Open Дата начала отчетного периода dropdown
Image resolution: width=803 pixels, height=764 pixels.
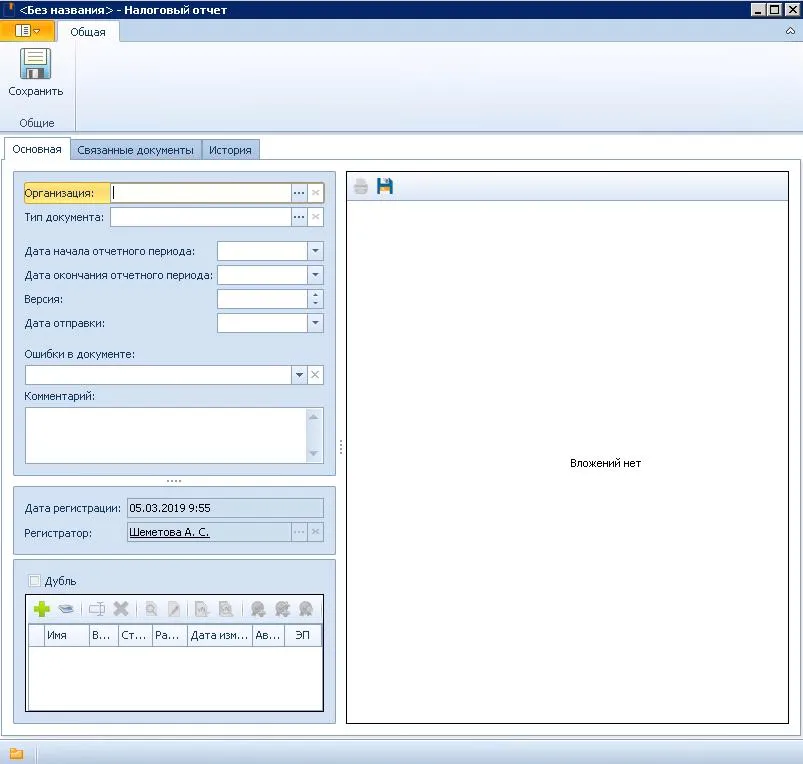[x=315, y=251]
